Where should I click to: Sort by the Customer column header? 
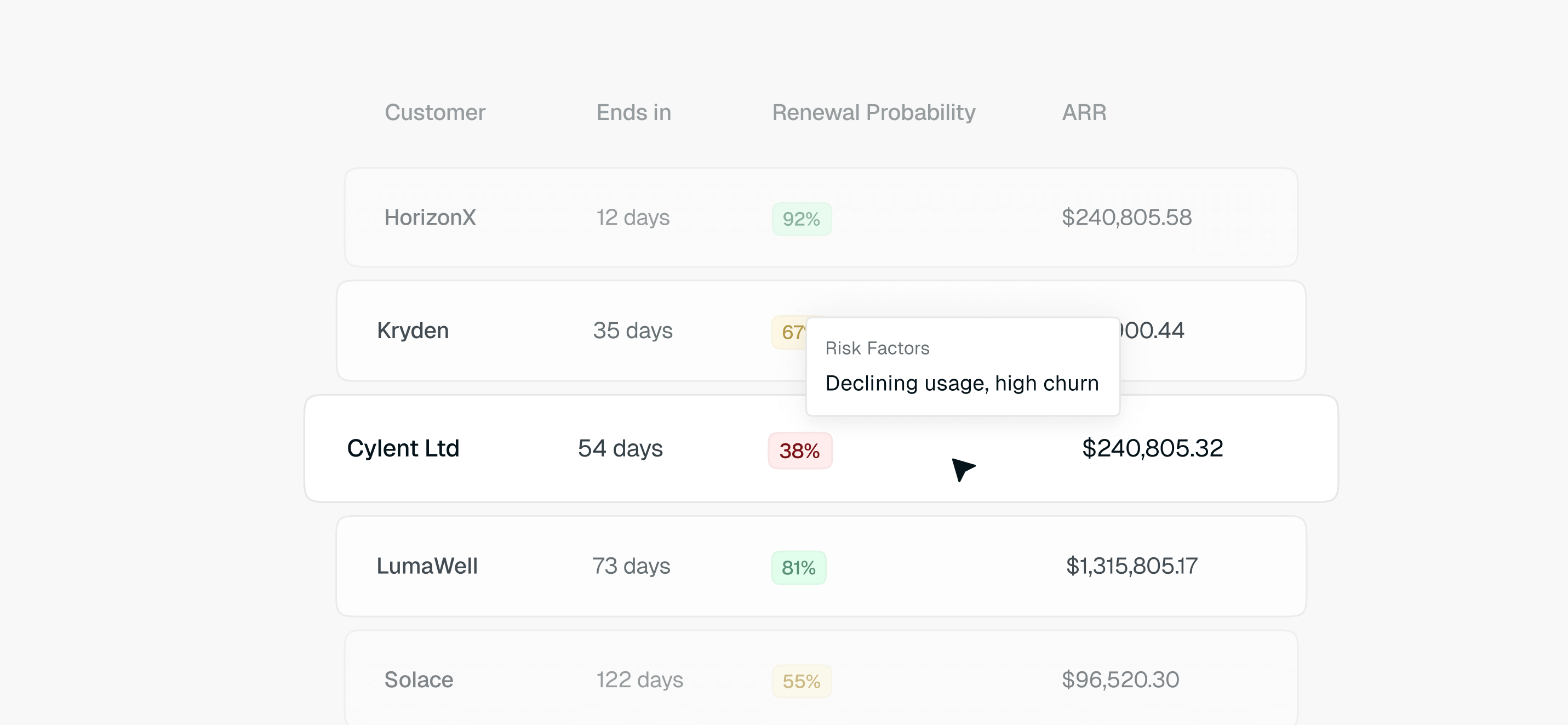(434, 113)
